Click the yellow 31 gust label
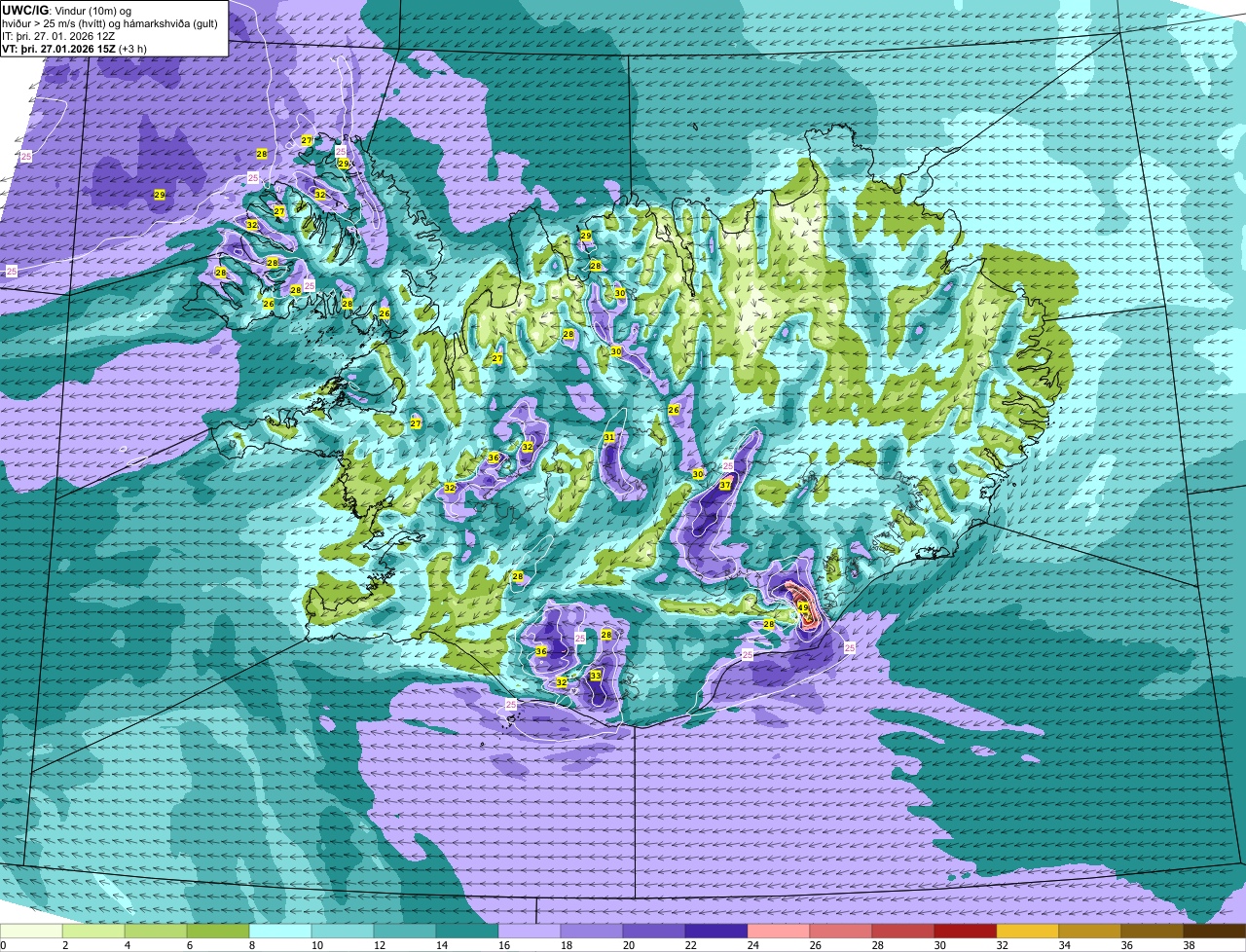Viewport: 1246px width, 952px height. [609, 437]
